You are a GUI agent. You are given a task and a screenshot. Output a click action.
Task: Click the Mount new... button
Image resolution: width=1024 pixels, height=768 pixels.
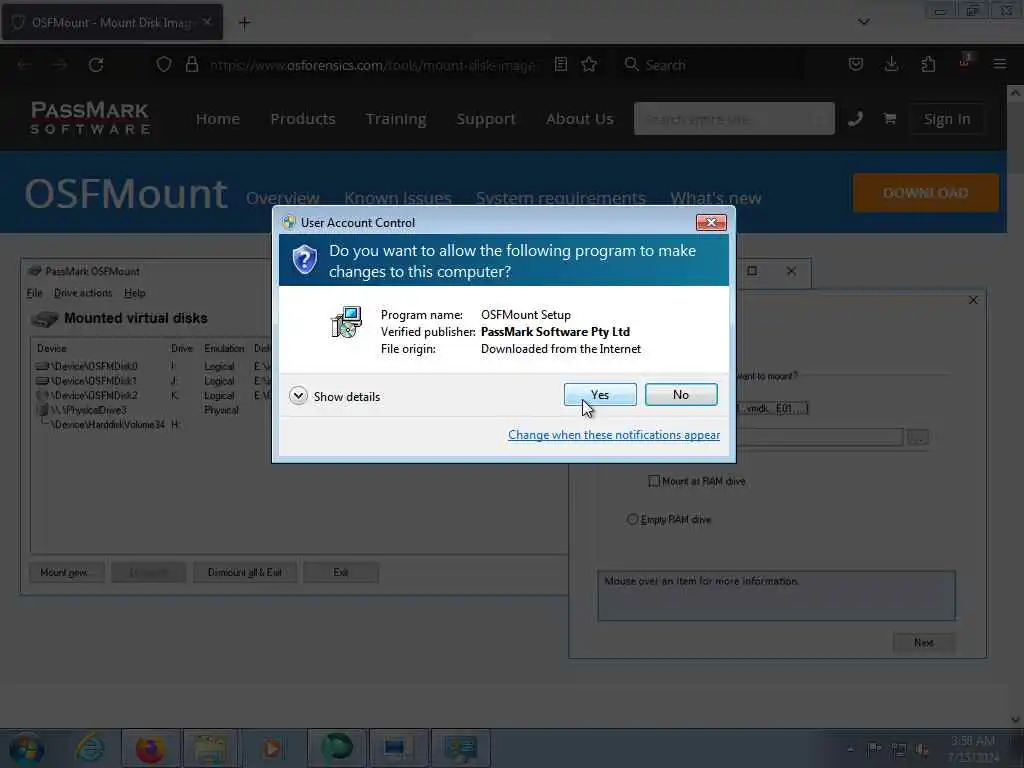click(x=67, y=572)
